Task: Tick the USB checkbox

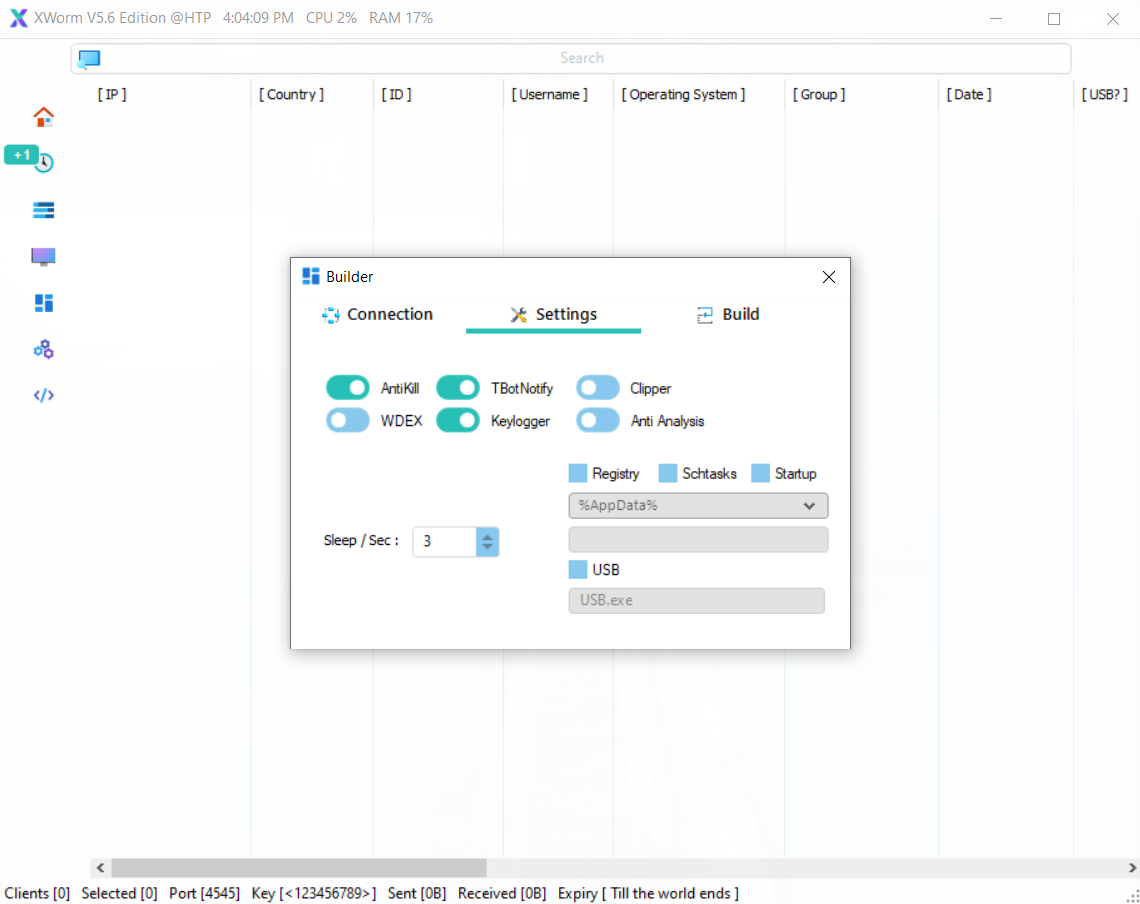Action: pyautogui.click(x=578, y=569)
